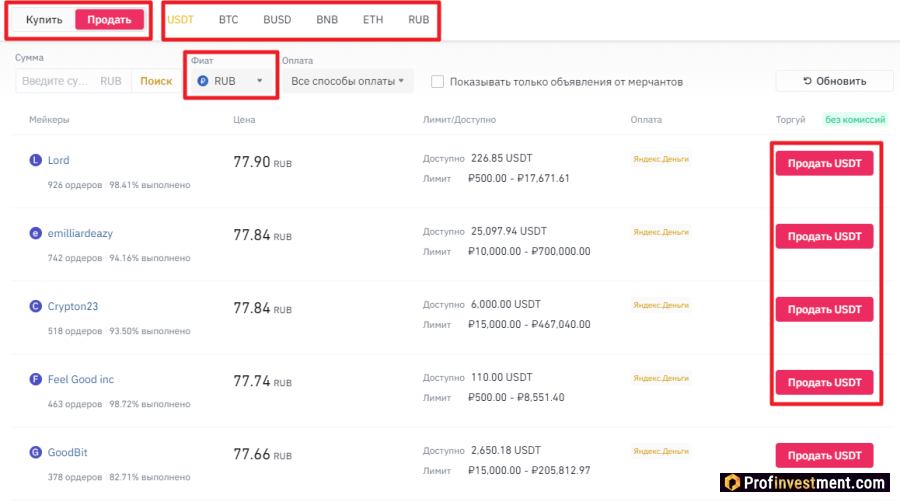Click the price 77.74 RUB
Viewport: 900px width, 502px height.
click(x=262, y=382)
